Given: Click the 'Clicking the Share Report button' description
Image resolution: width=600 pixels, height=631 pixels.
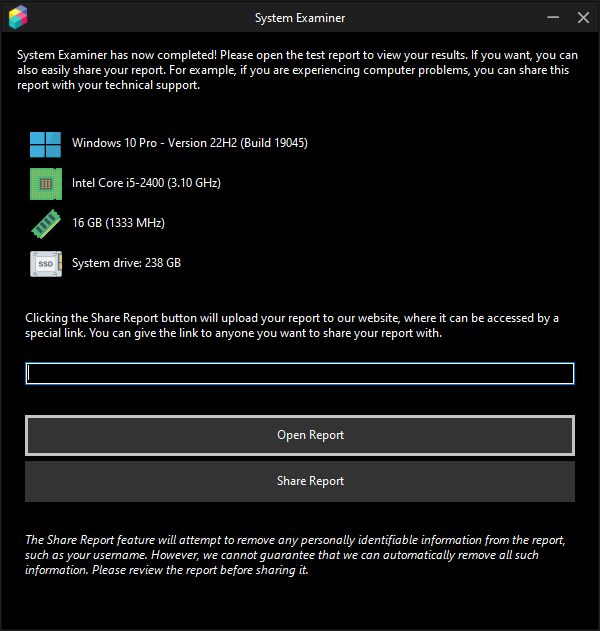Looking at the screenshot, I should tap(290, 318).
